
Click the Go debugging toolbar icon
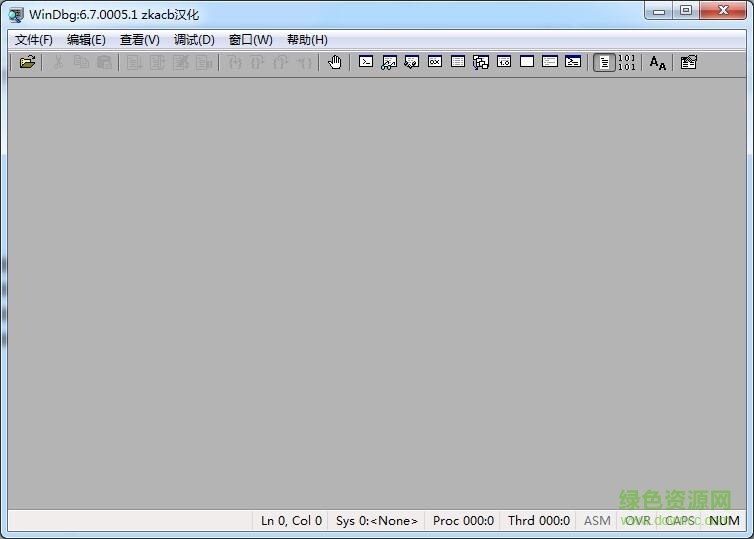coord(134,62)
